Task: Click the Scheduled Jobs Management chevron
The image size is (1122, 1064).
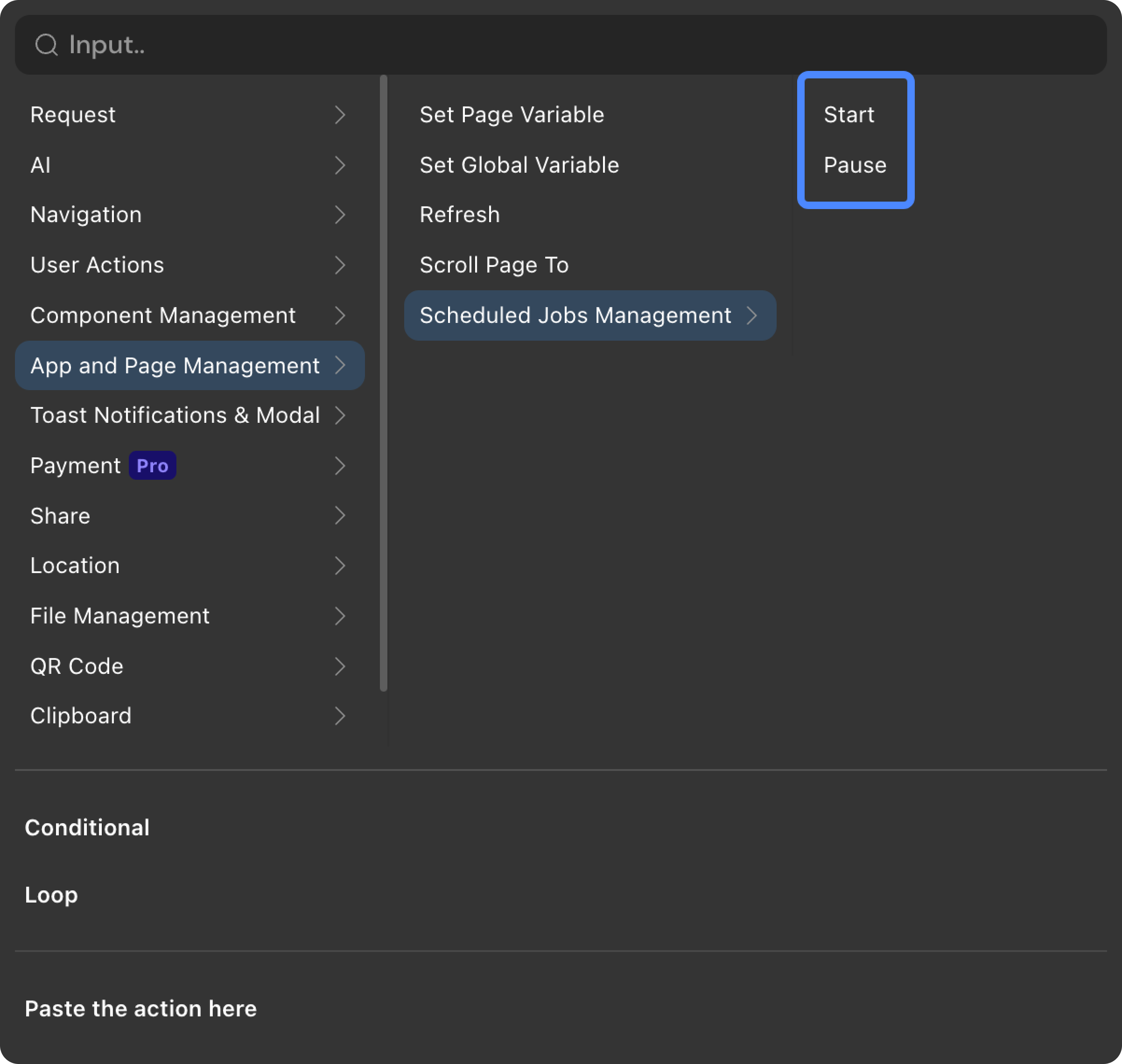Action: click(751, 315)
